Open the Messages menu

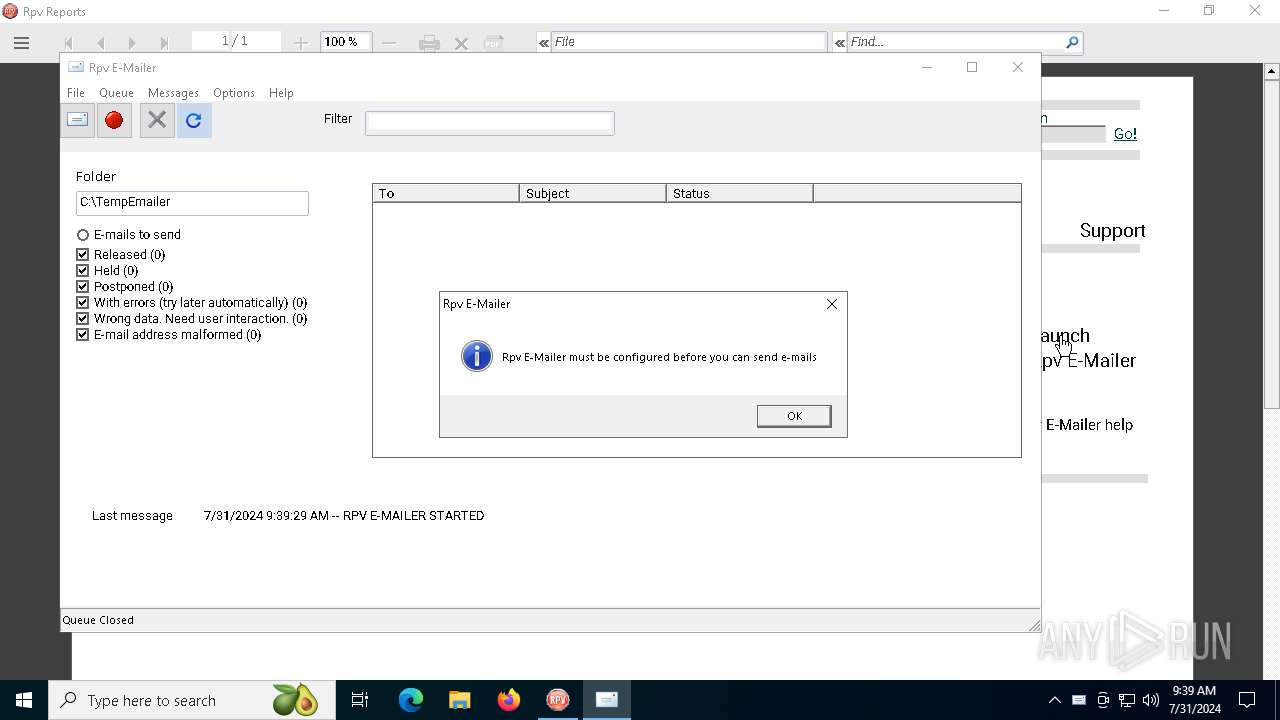[x=173, y=93]
